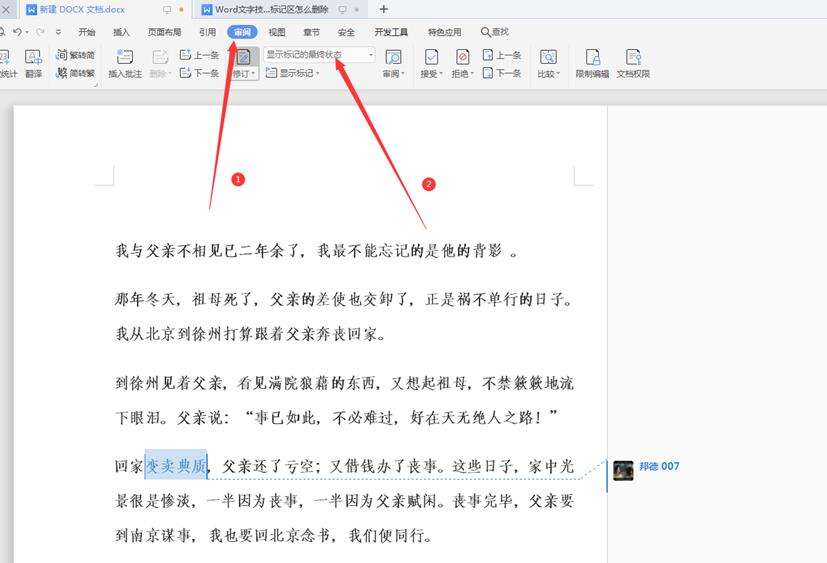Go to previous change (上一条) beside Reject
Image resolution: width=827 pixels, height=563 pixels.
(x=502, y=55)
